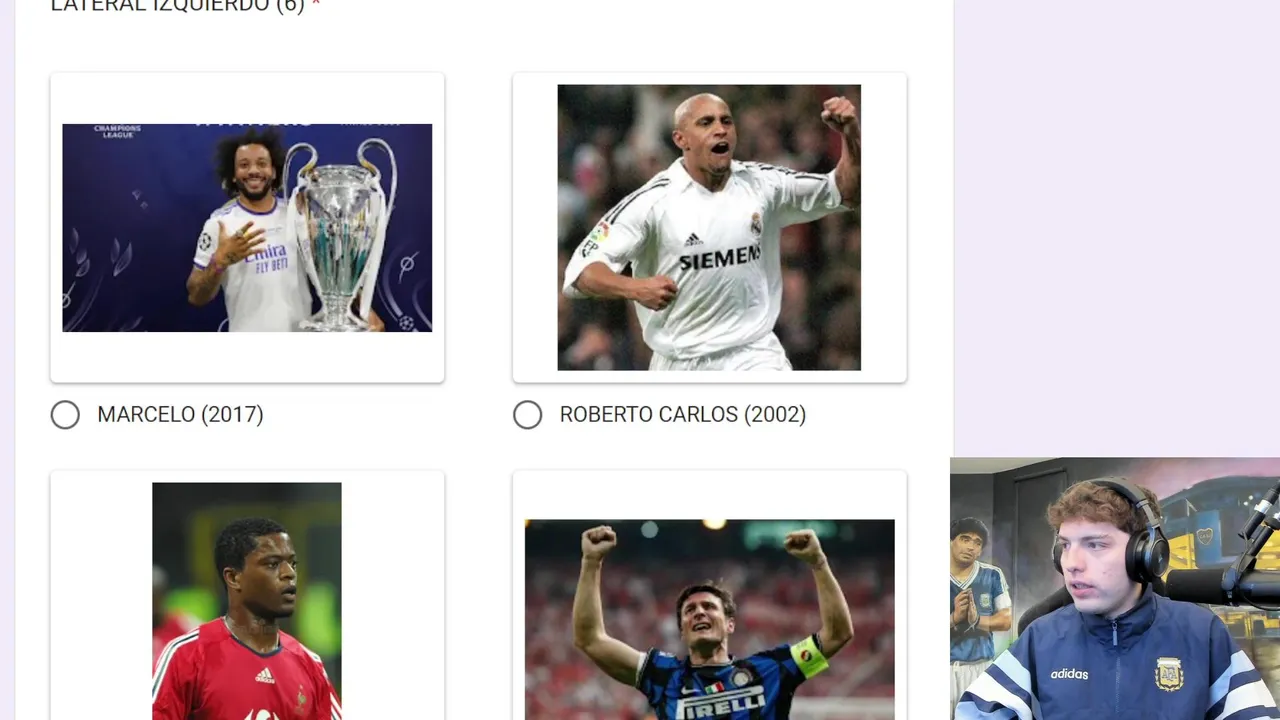Open the photo of player in Pirelli jersey

(709, 619)
